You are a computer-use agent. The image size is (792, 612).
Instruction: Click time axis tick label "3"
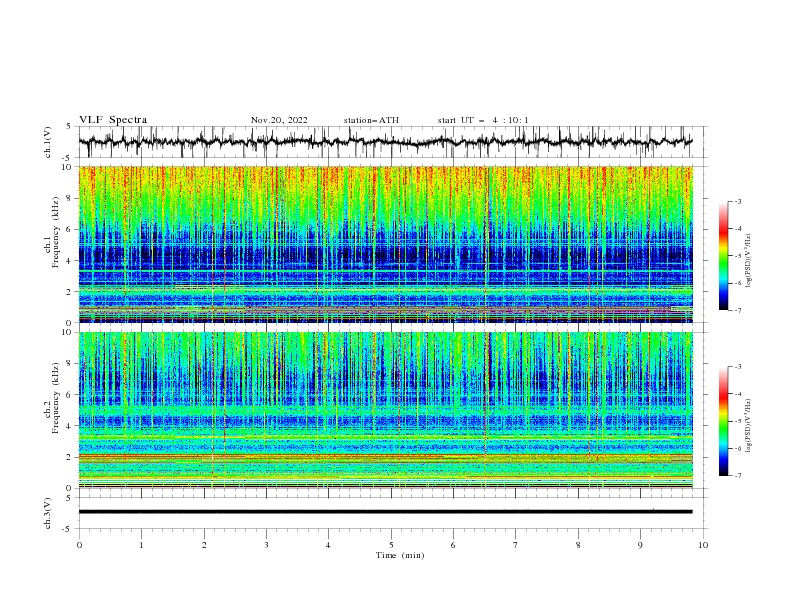(266, 545)
